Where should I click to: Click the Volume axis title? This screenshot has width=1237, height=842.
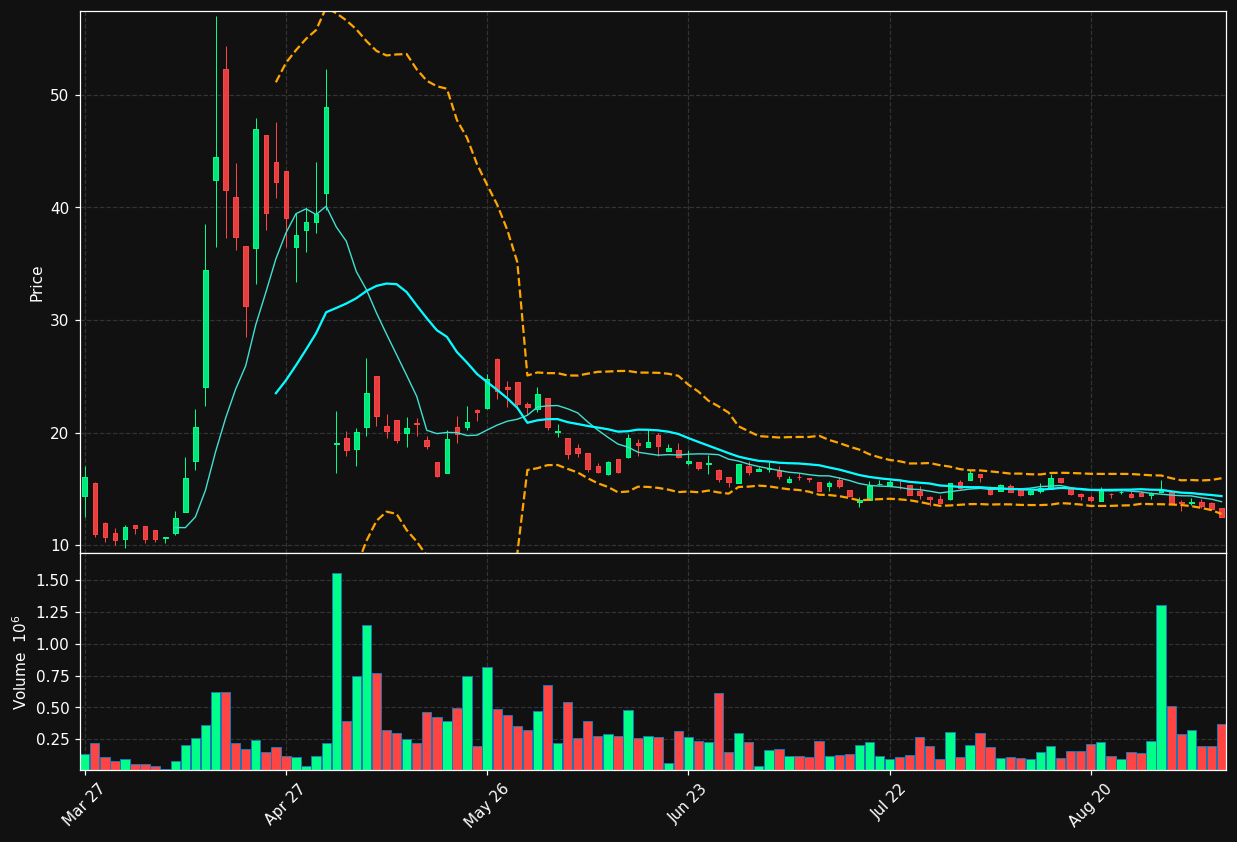(x=20, y=662)
